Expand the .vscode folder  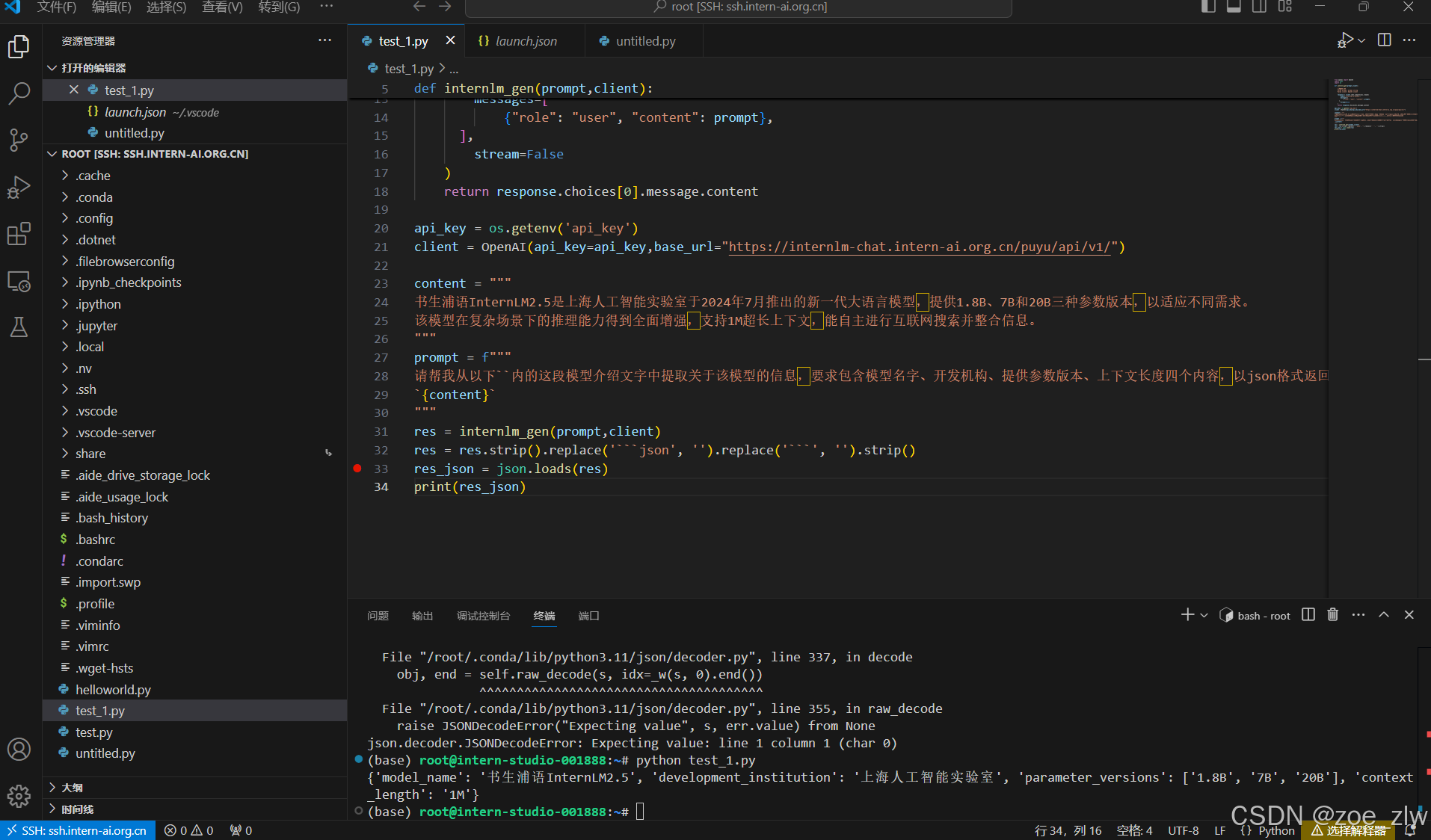[x=194, y=411]
